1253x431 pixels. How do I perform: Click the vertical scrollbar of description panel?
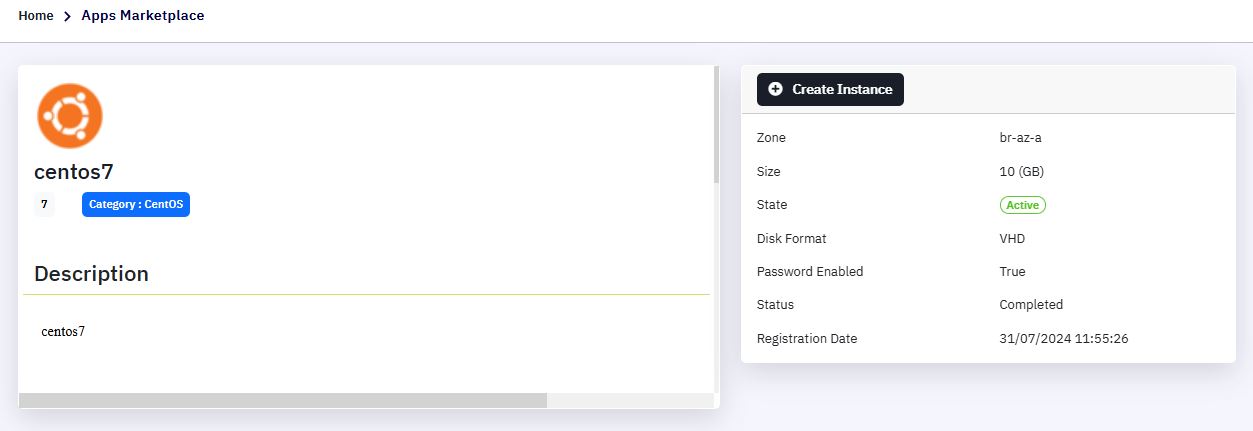[716, 125]
